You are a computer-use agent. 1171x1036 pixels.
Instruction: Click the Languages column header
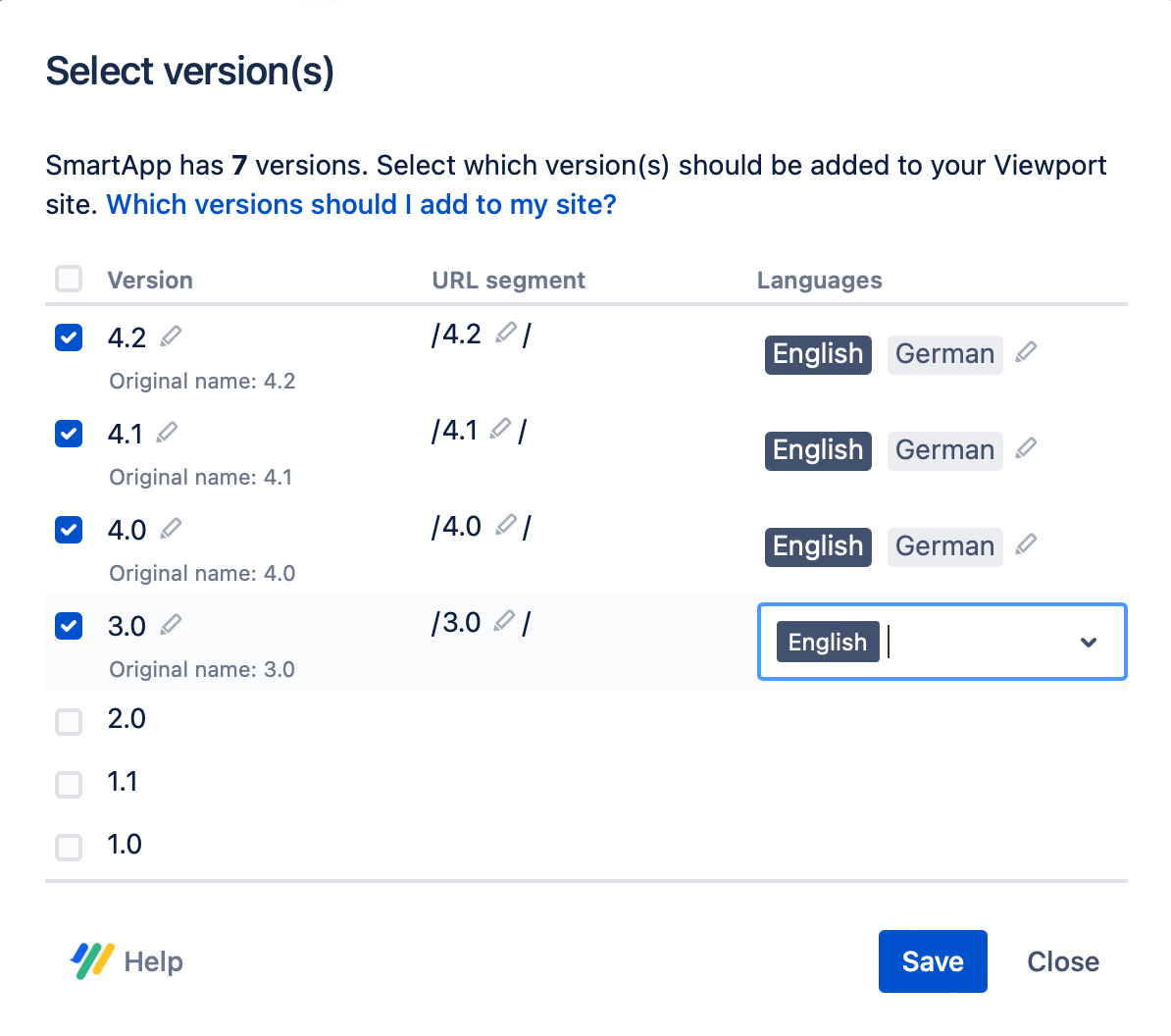click(819, 280)
